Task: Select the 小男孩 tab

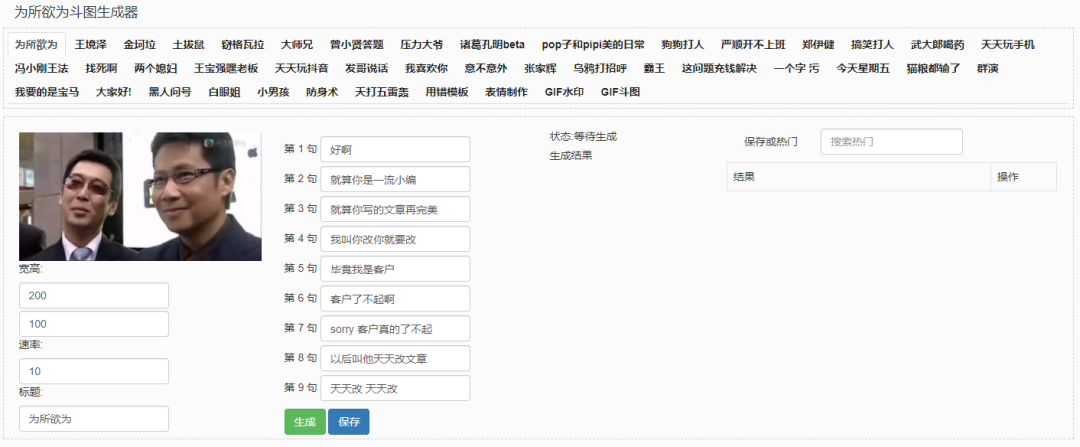Action: 273,92
